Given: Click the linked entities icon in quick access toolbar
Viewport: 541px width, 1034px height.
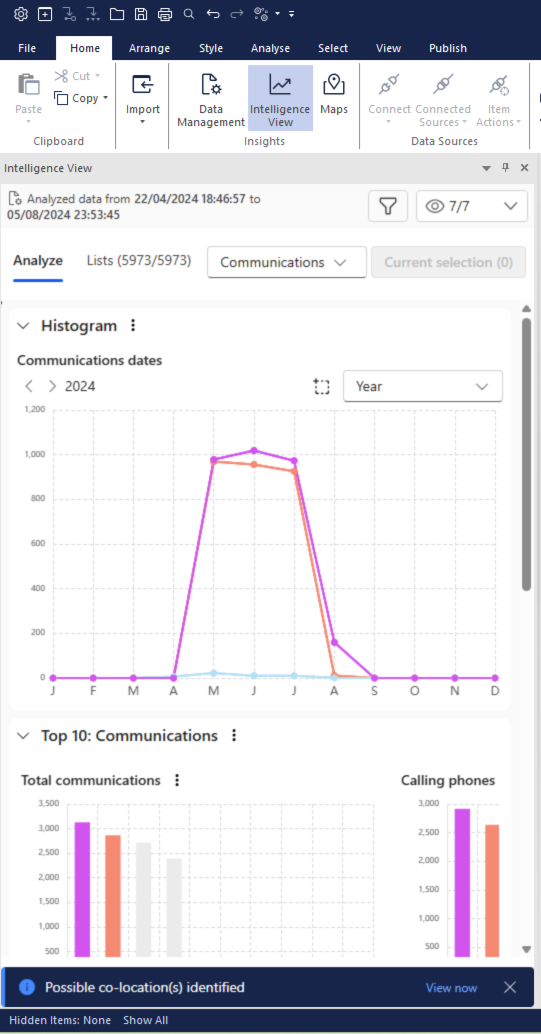Looking at the screenshot, I should click(x=261, y=14).
